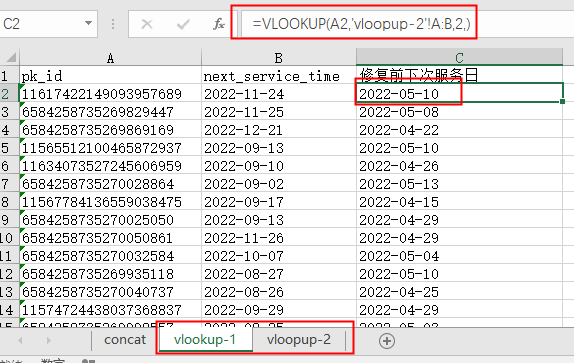Select the row 7 header
This screenshot has width=574, height=363.
click(x=10, y=183)
